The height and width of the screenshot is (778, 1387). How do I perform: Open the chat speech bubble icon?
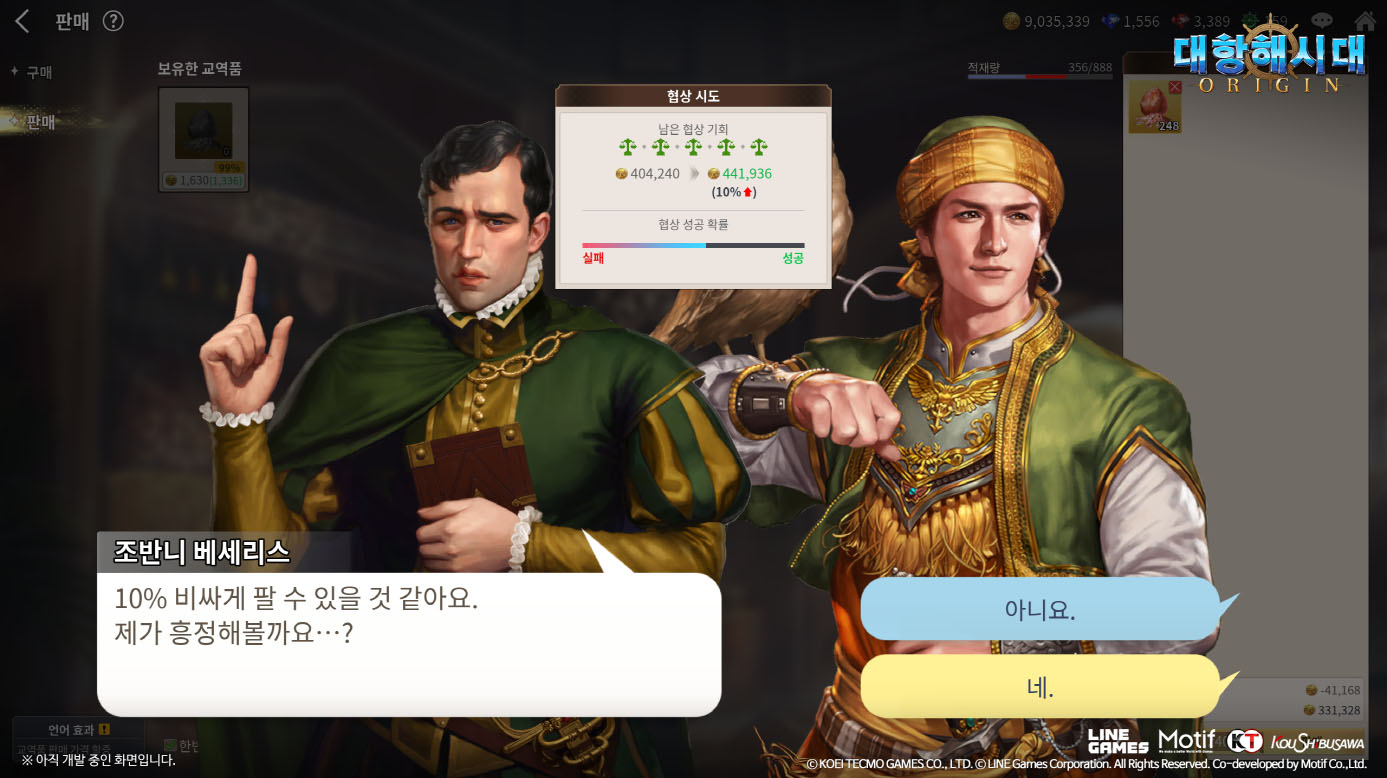pyautogui.click(x=1322, y=21)
